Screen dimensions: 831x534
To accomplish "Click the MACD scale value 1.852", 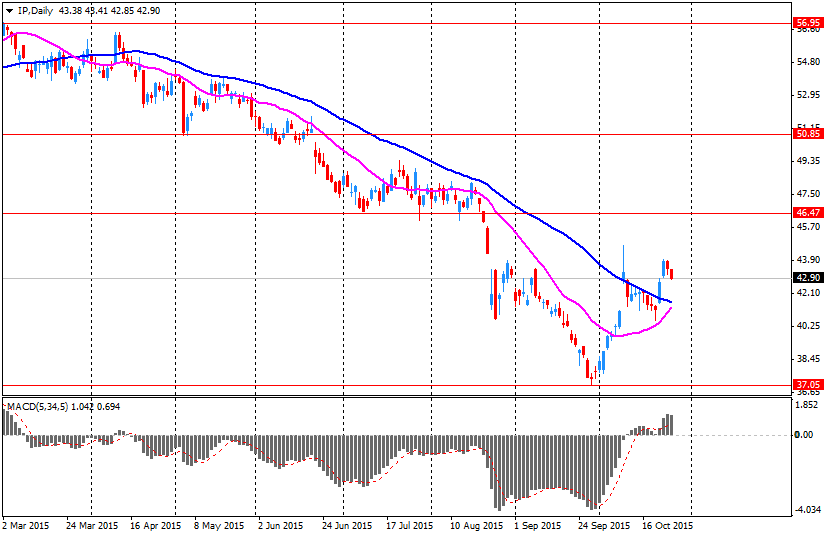I will pyautogui.click(x=808, y=405).
